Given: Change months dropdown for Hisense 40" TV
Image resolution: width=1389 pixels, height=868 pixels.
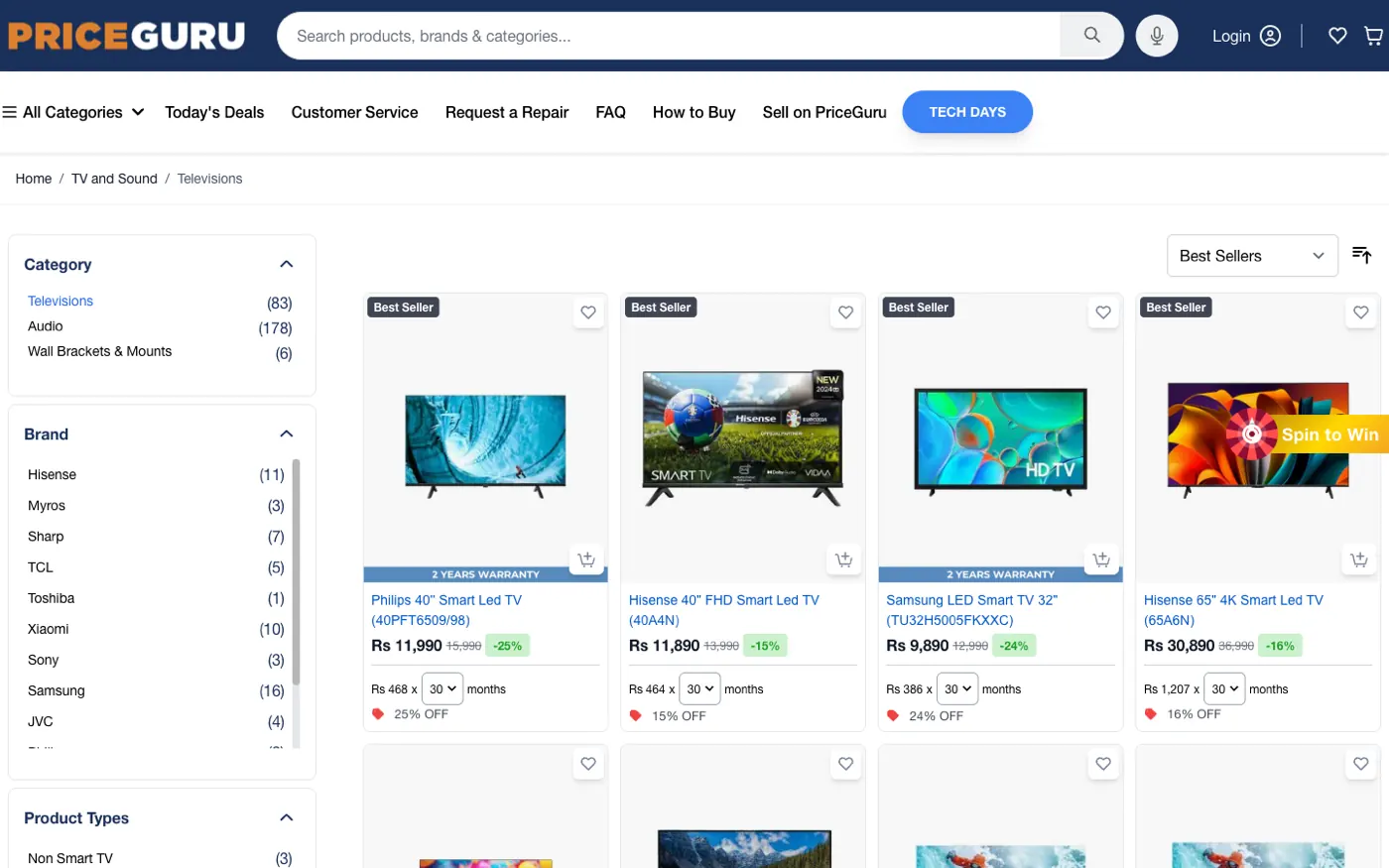Looking at the screenshot, I should point(699,688).
